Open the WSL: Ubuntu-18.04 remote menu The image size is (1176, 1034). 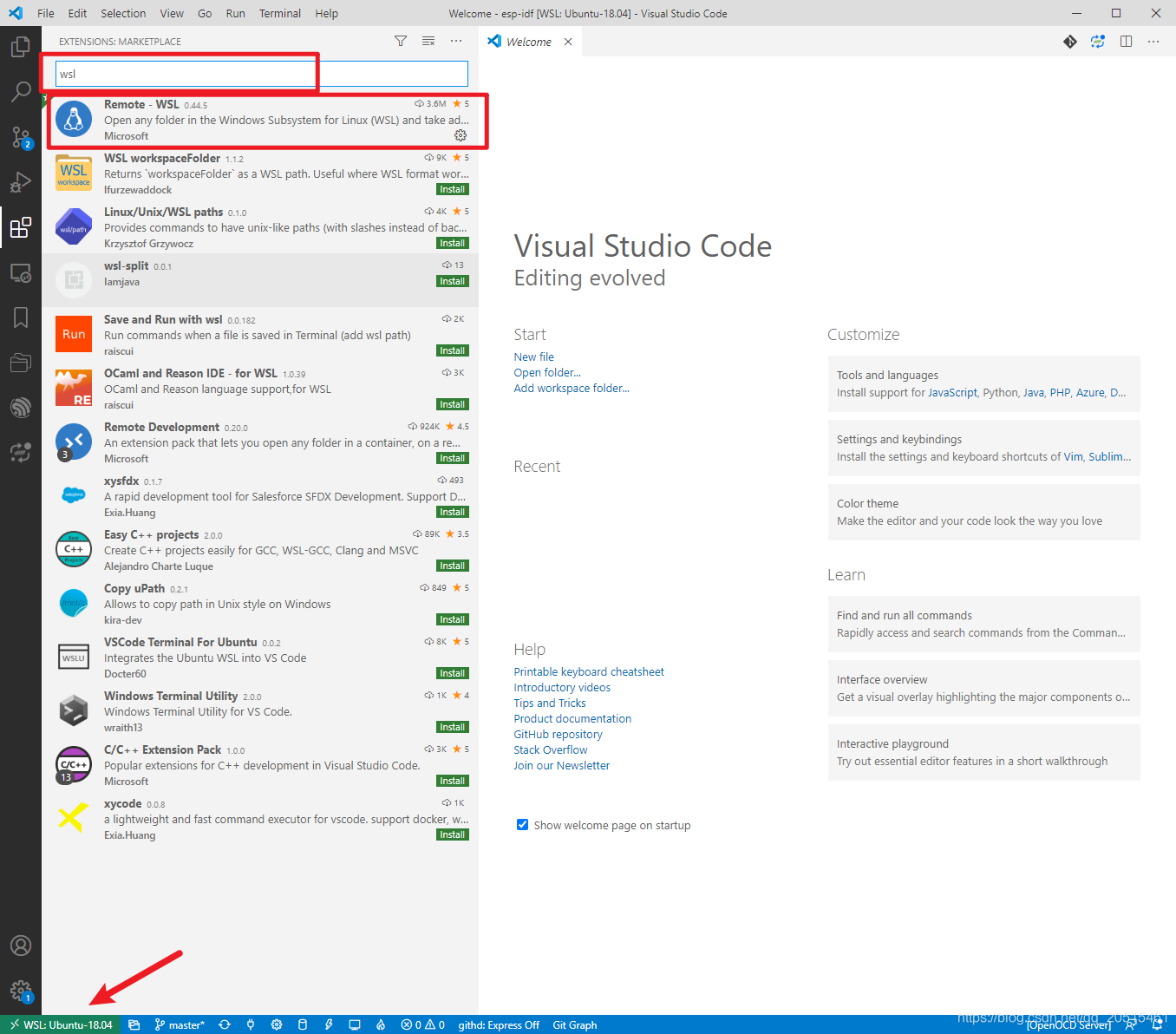pyautogui.click(x=61, y=1024)
